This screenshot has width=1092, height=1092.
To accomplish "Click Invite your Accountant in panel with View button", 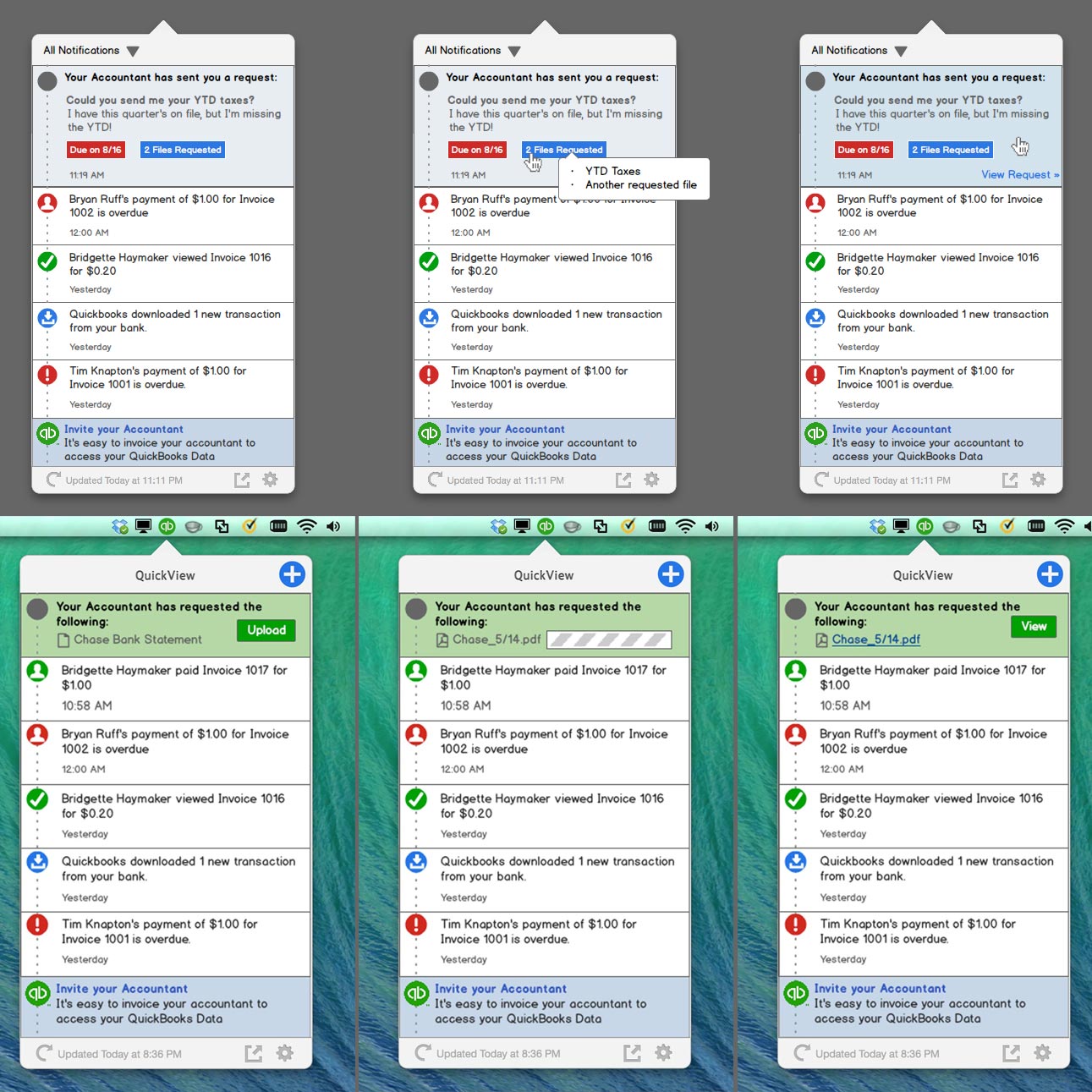I will (880, 989).
